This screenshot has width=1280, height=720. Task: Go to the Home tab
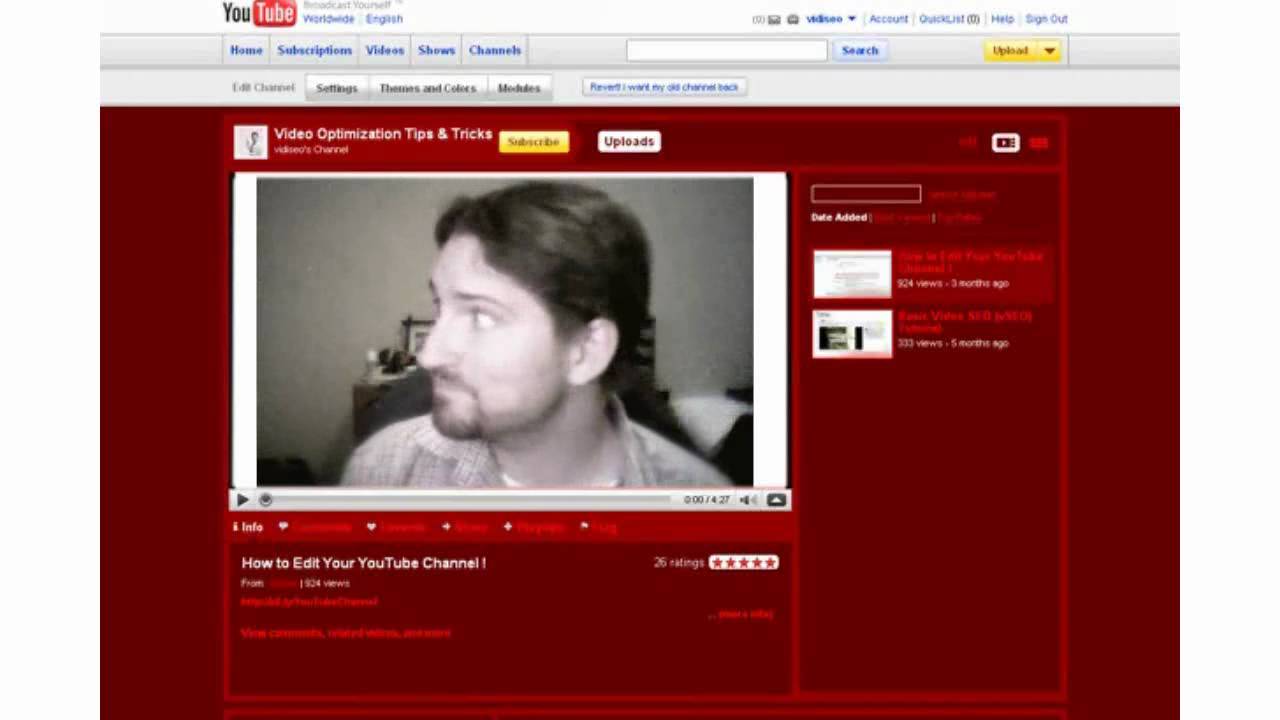point(246,50)
